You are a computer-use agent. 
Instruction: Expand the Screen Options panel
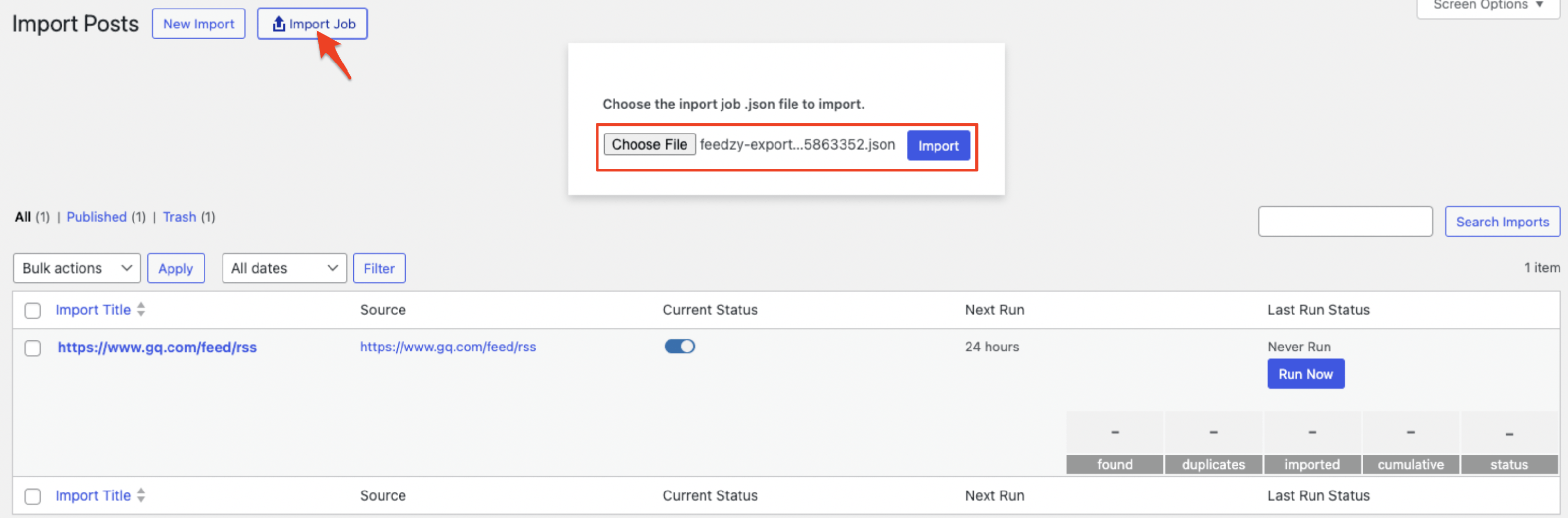(x=1488, y=6)
